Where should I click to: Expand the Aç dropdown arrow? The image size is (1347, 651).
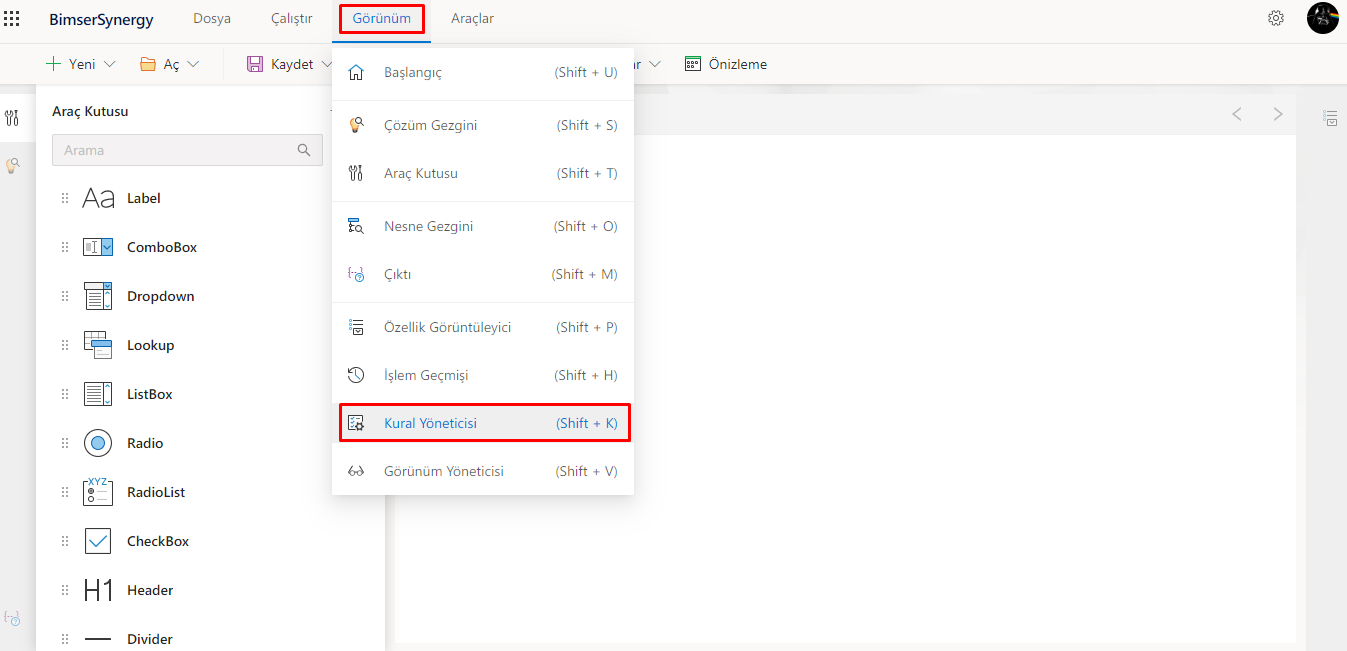point(193,64)
